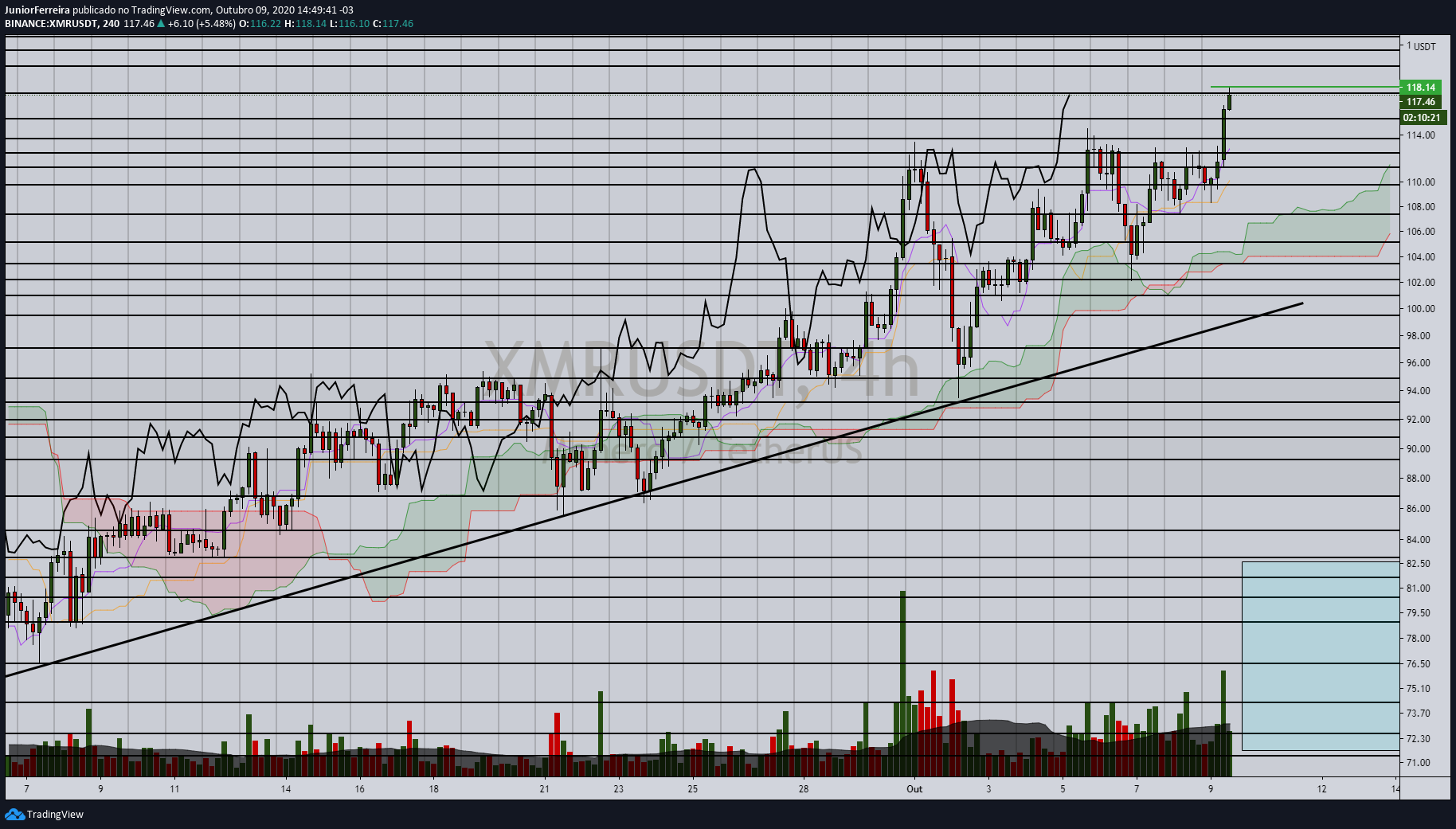
Task: Click the 82.50 price axis value
Action: pyautogui.click(x=1419, y=564)
